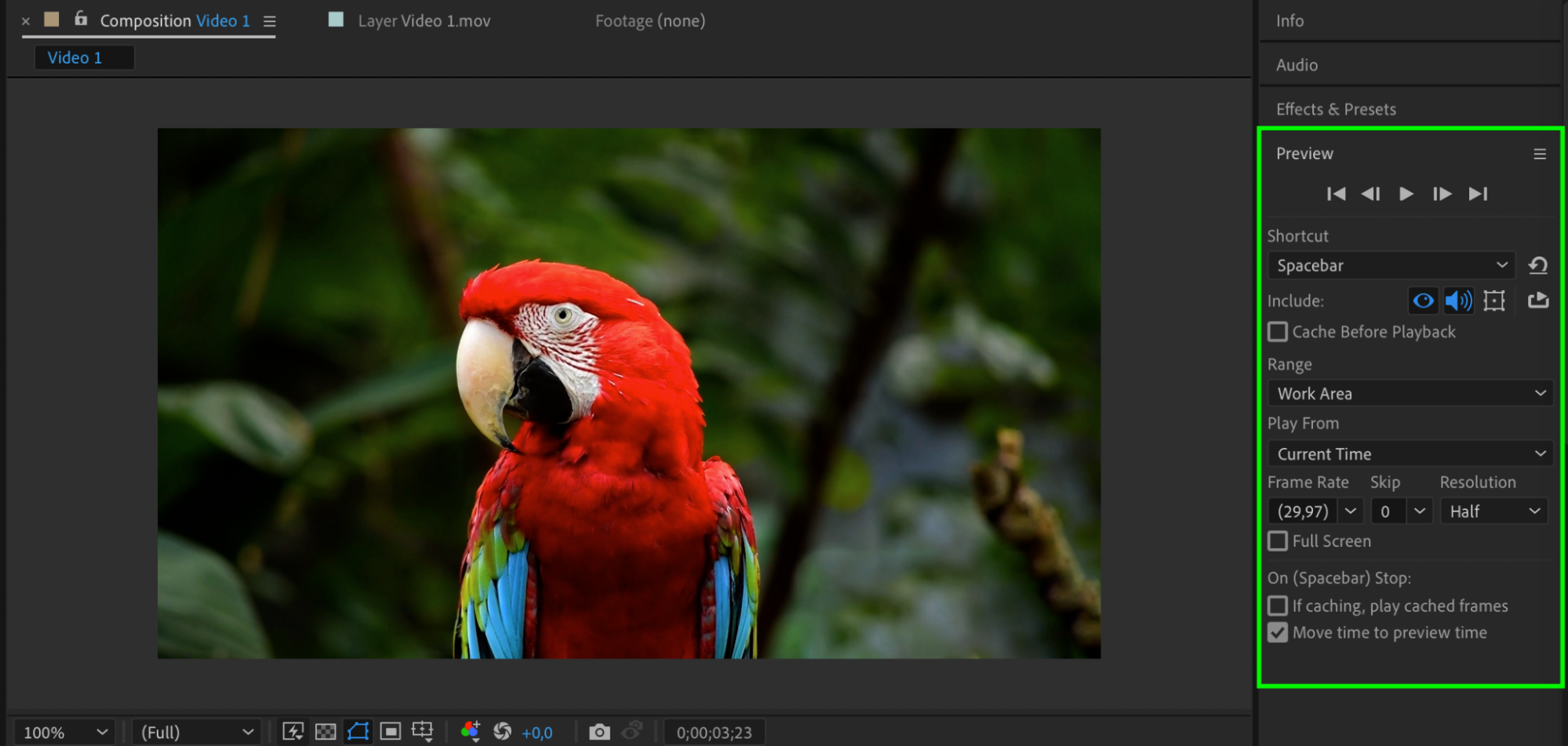This screenshot has width=1568, height=746.
Task: Click the current timecode display
Action: (714, 733)
